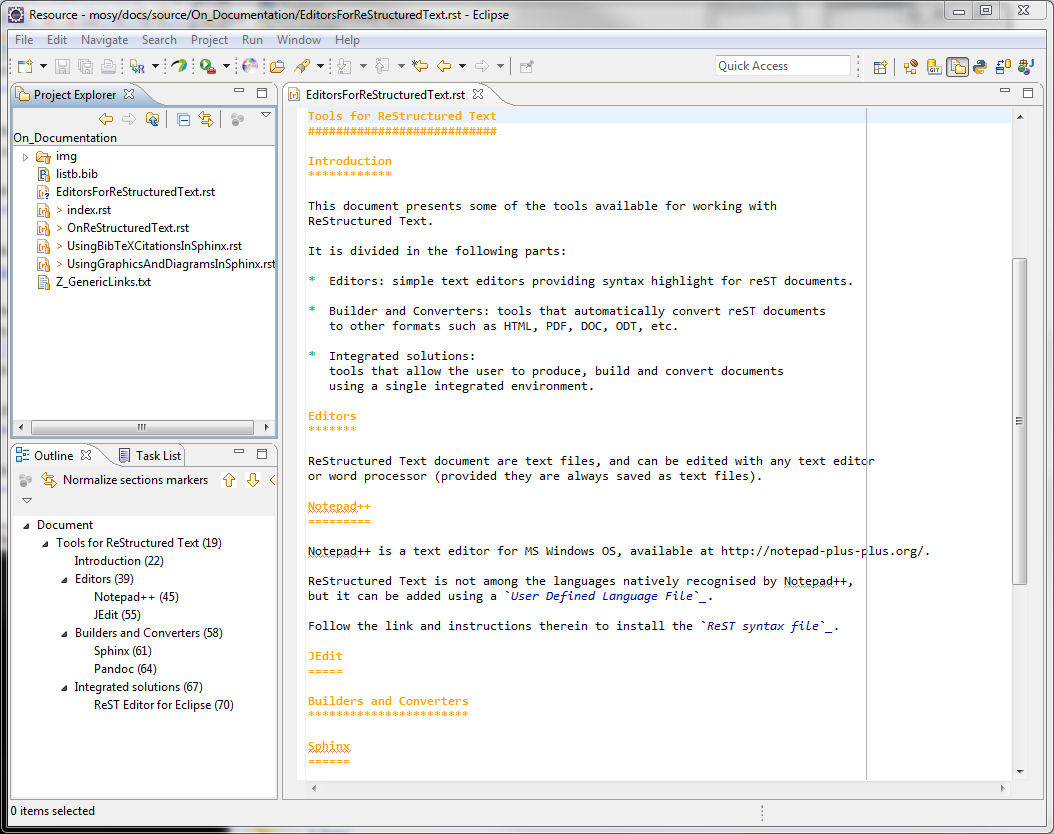This screenshot has width=1054, height=834.
Task: Close the Project Explorer view
Action: 129,94
